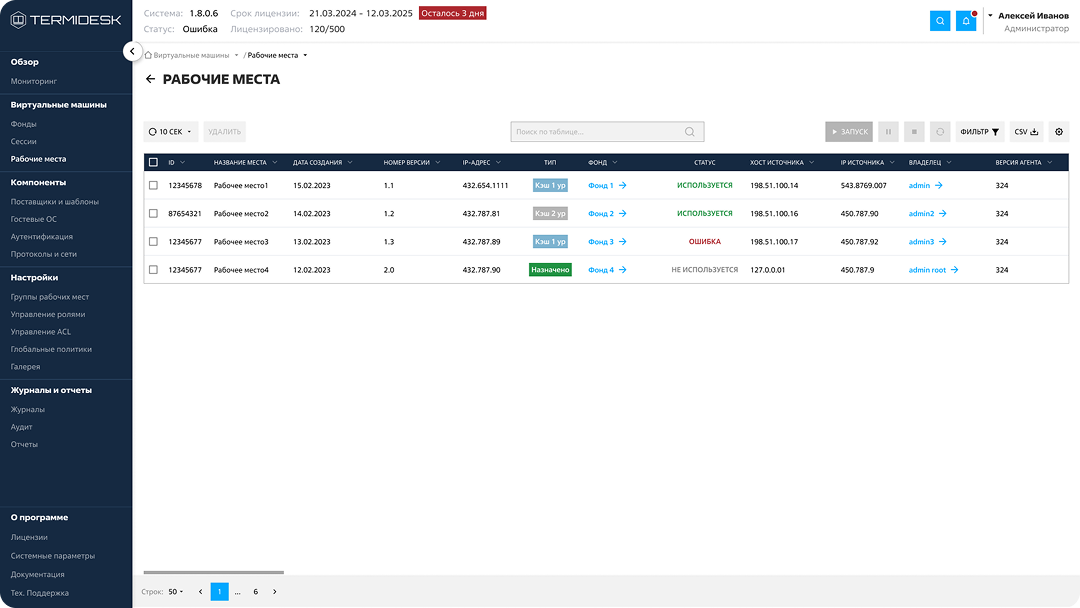Click the horizontal scrollbar below the table
The width and height of the screenshot is (1080, 608).
click(x=214, y=573)
